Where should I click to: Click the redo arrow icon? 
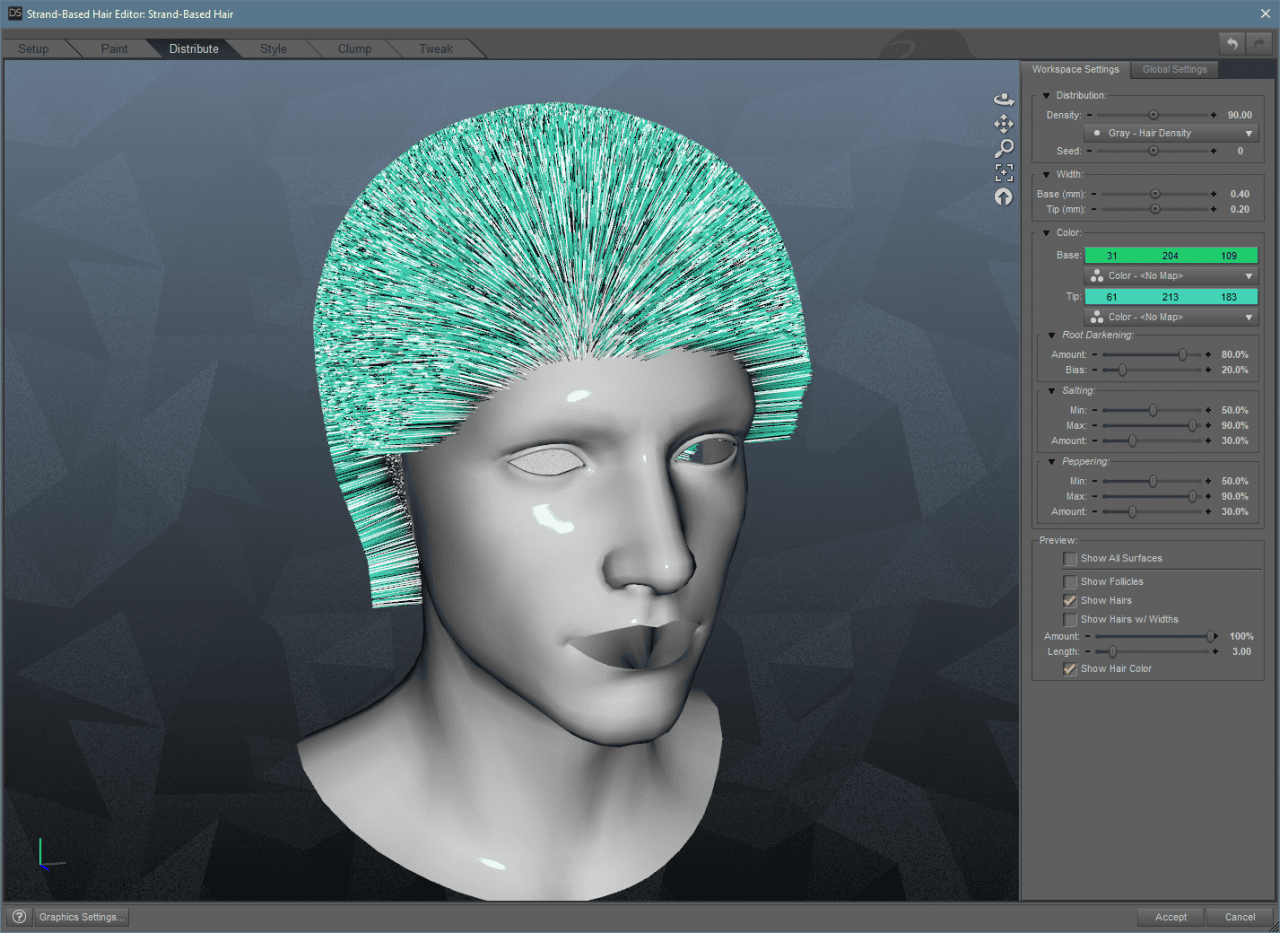1257,44
